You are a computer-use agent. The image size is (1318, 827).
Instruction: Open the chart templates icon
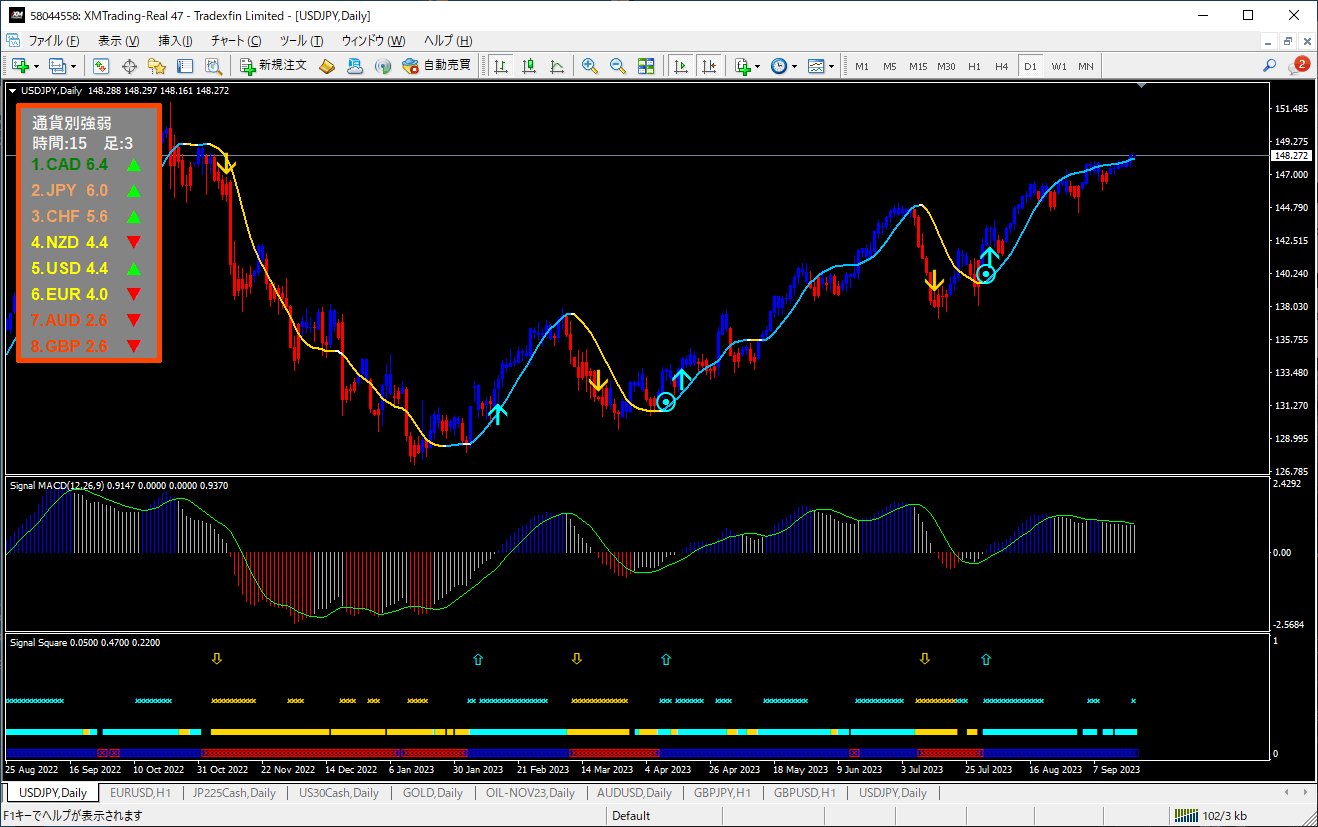pyautogui.click(x=816, y=66)
